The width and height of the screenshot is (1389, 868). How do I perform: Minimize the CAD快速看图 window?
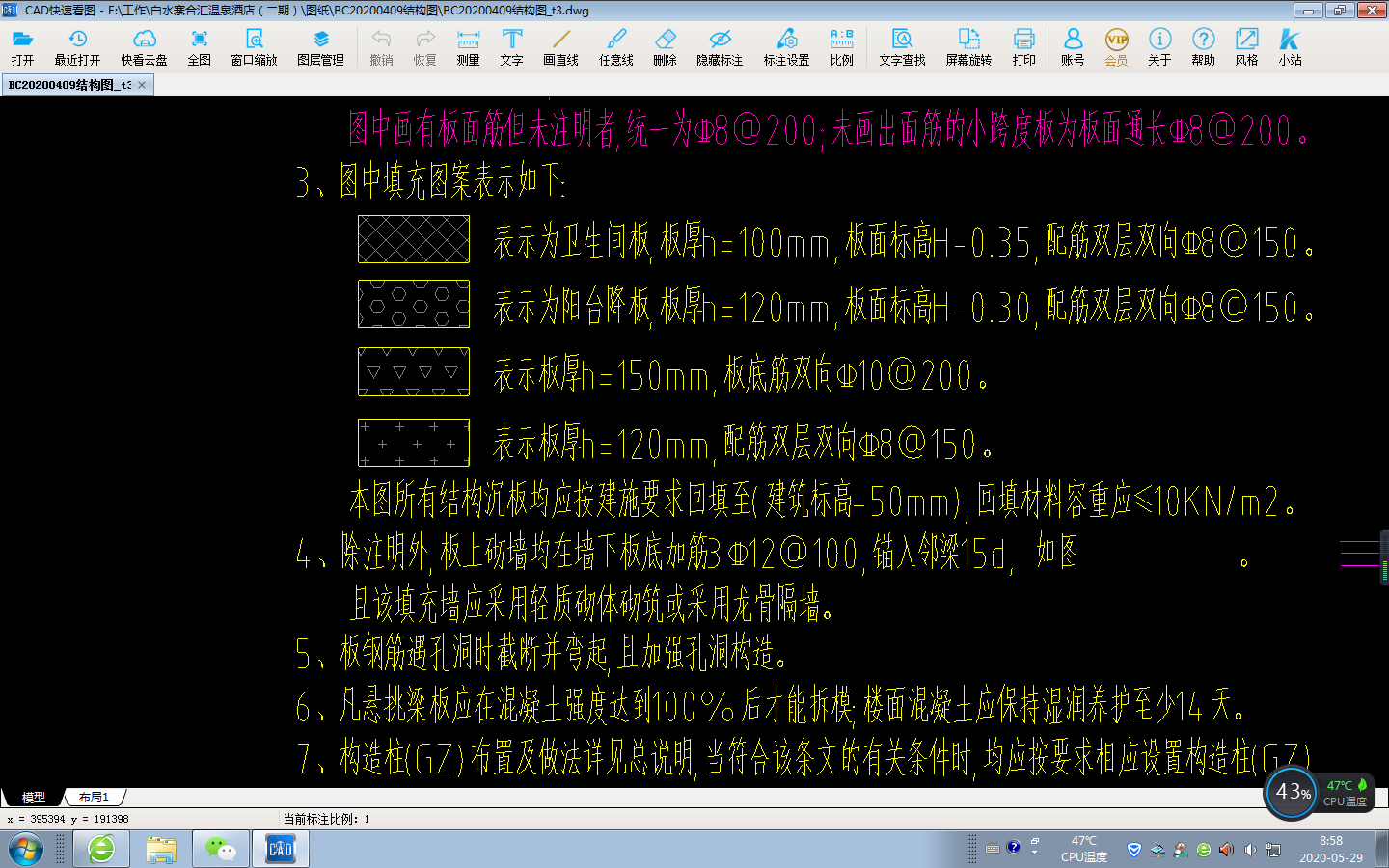coord(1307,11)
